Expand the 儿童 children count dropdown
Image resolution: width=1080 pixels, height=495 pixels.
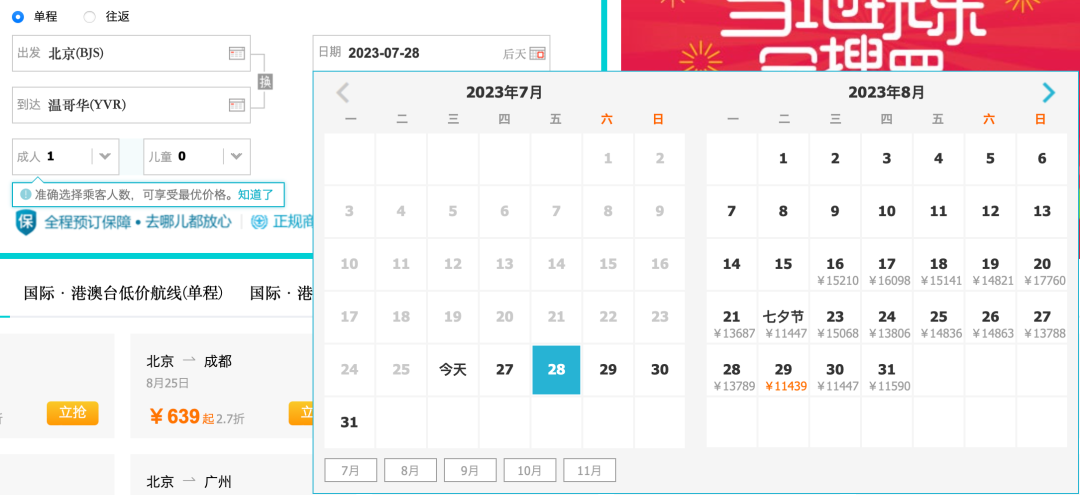(x=236, y=156)
